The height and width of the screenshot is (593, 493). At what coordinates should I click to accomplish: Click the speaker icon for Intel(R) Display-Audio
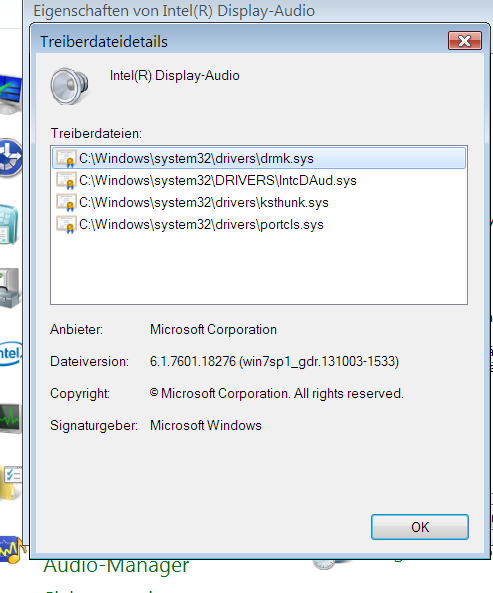(69, 86)
